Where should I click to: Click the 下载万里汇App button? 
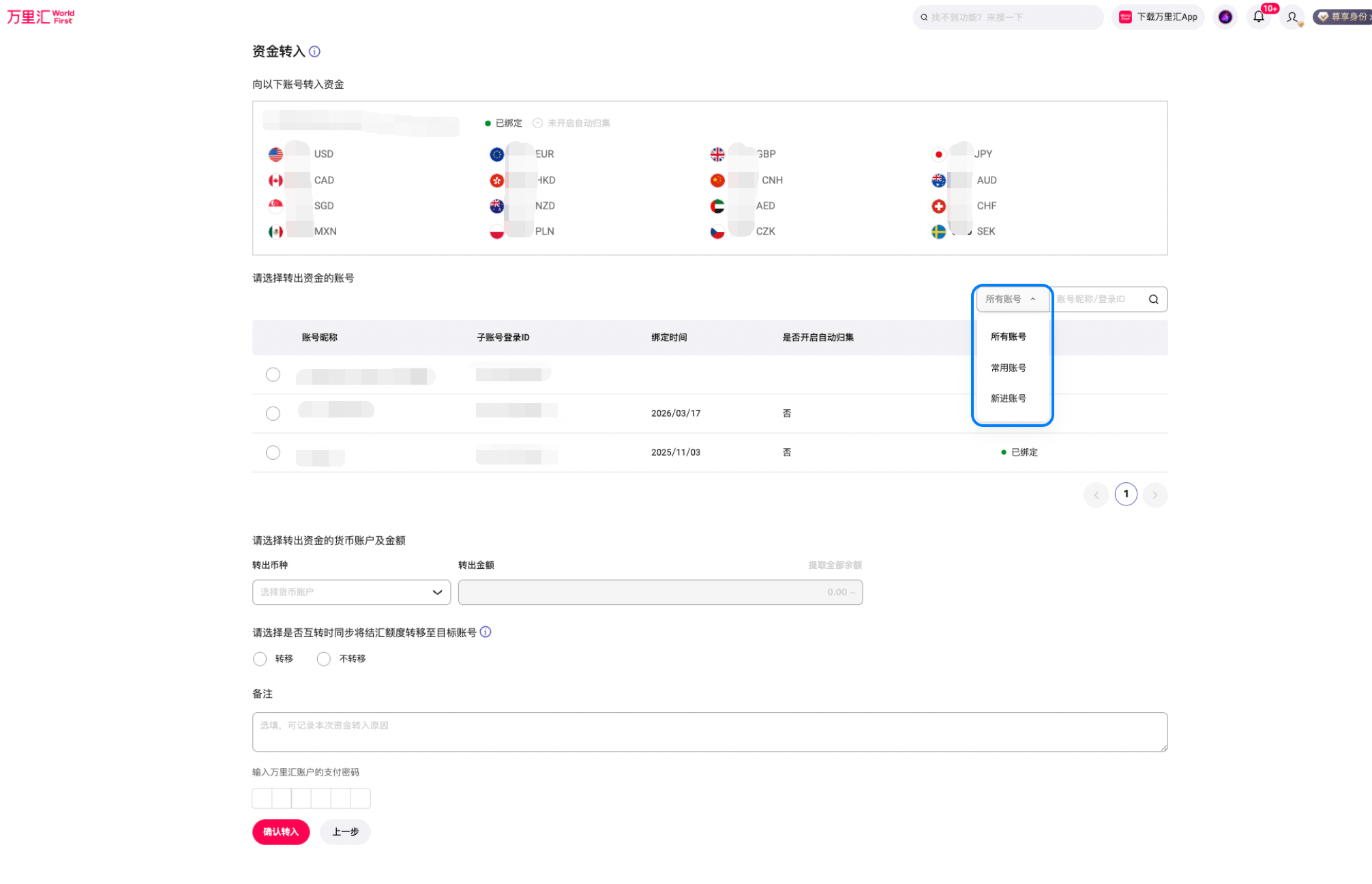point(1158,17)
